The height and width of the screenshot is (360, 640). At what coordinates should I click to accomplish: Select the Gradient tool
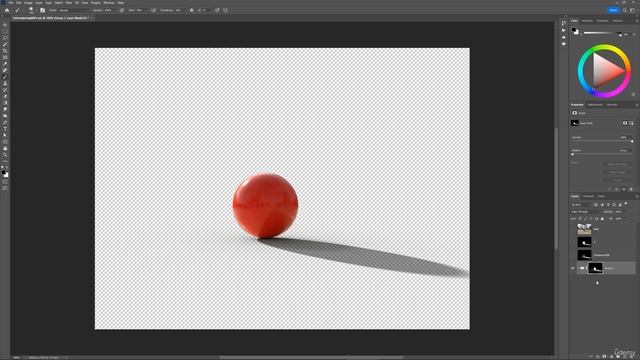coord(5,103)
